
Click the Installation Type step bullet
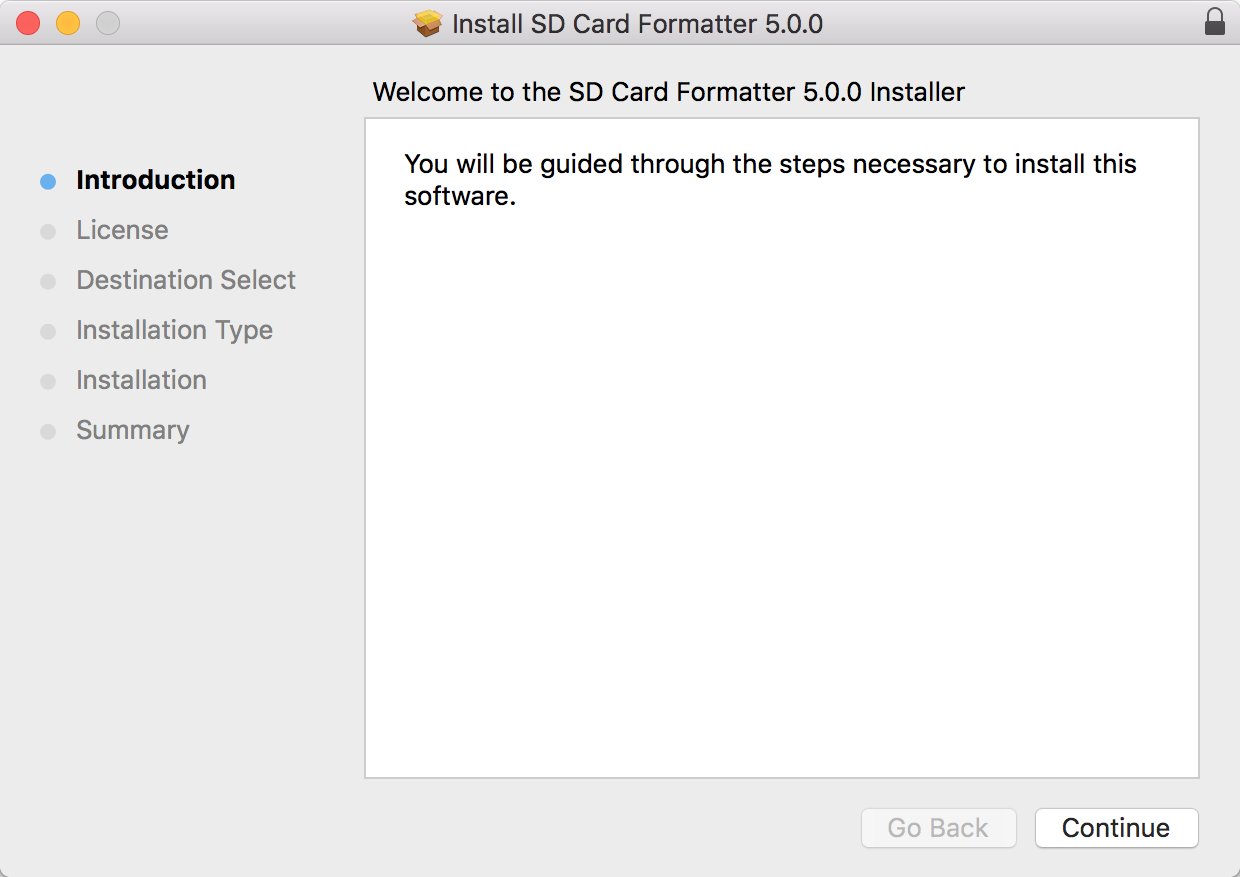[x=48, y=332]
